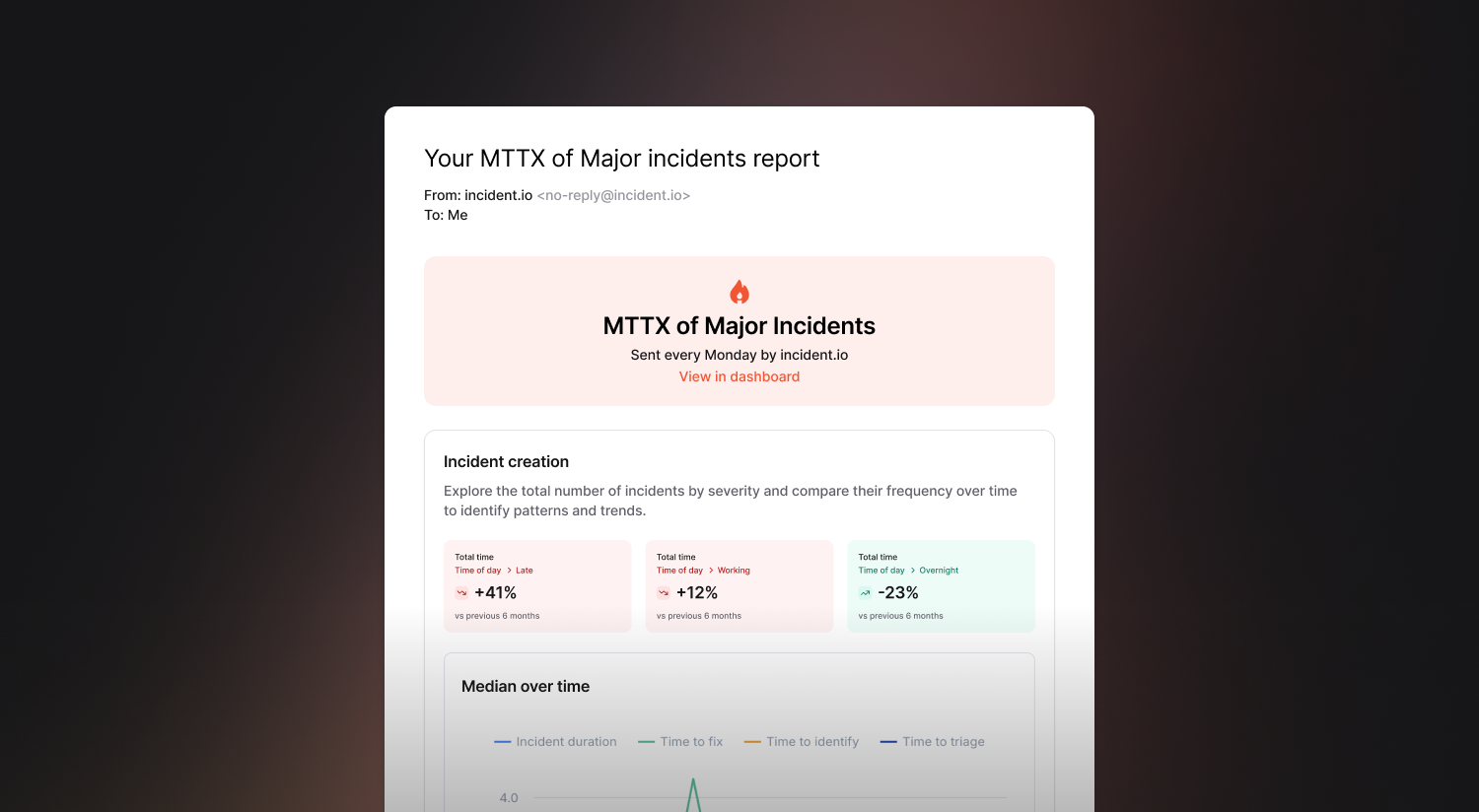Open the View in dashboard link
Viewport: 1479px width, 812px height.
(739, 376)
